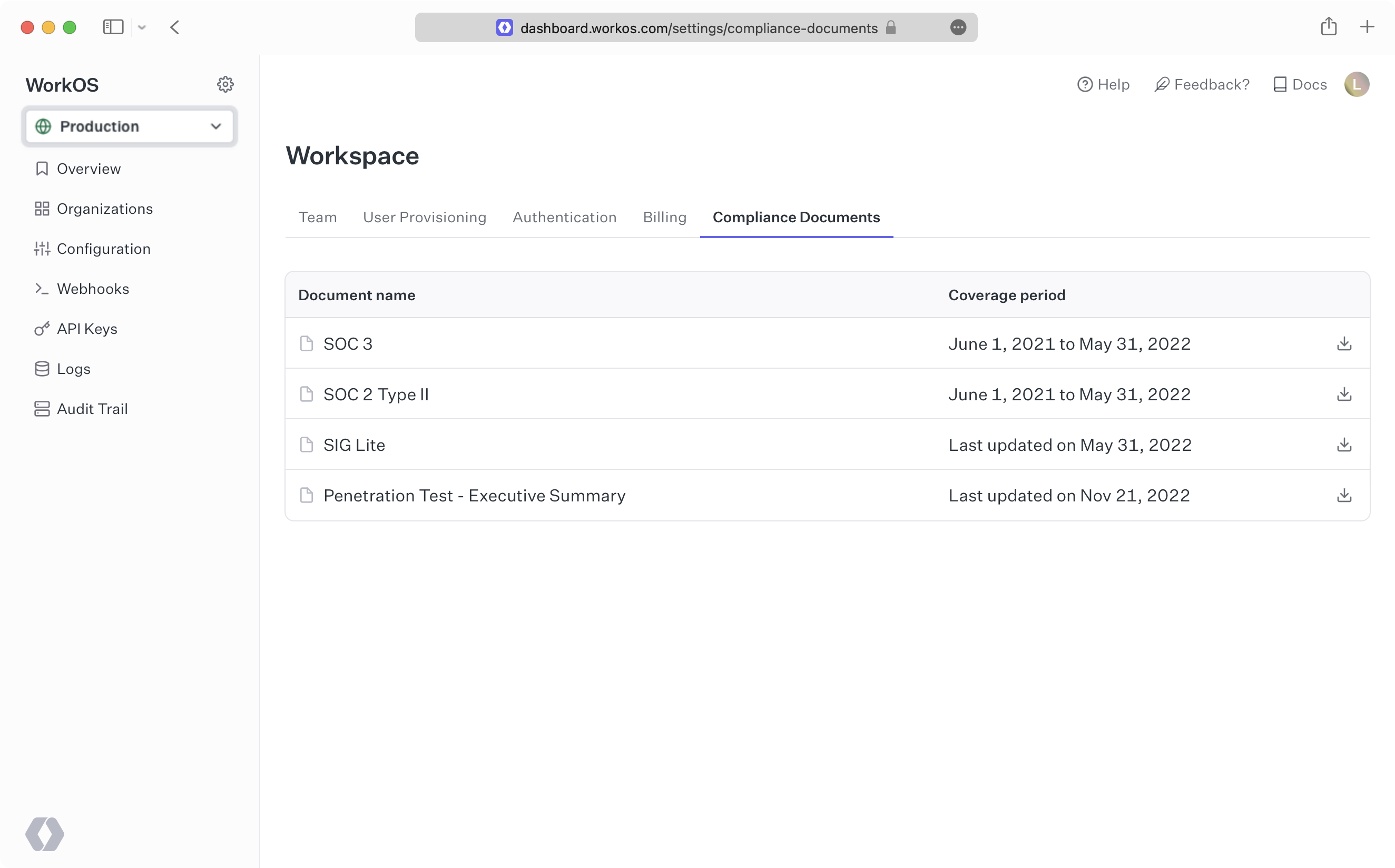The width and height of the screenshot is (1395, 868).
Task: Click the Overview navigation item
Action: [x=88, y=168]
